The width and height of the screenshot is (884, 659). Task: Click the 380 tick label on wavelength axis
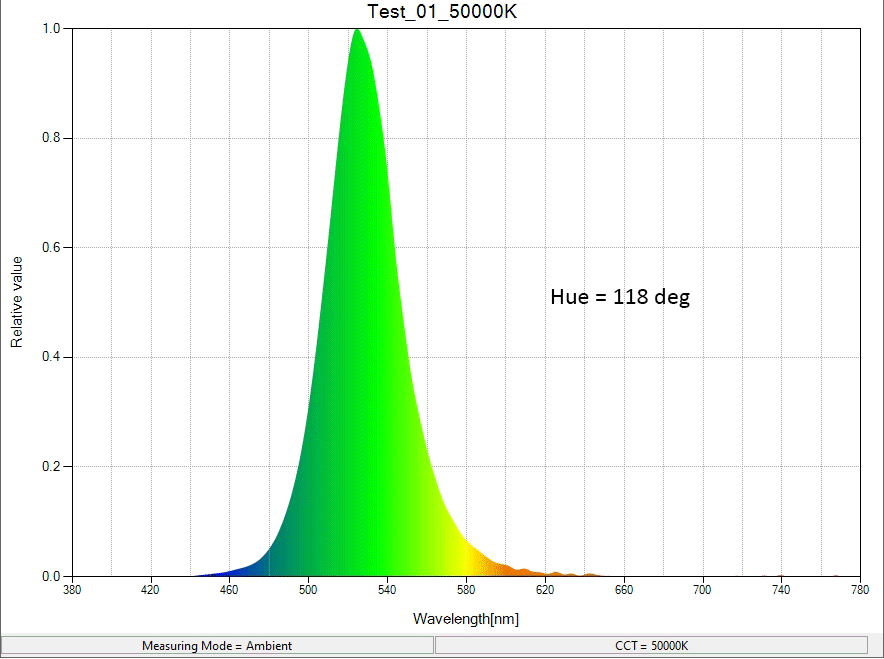[72, 590]
